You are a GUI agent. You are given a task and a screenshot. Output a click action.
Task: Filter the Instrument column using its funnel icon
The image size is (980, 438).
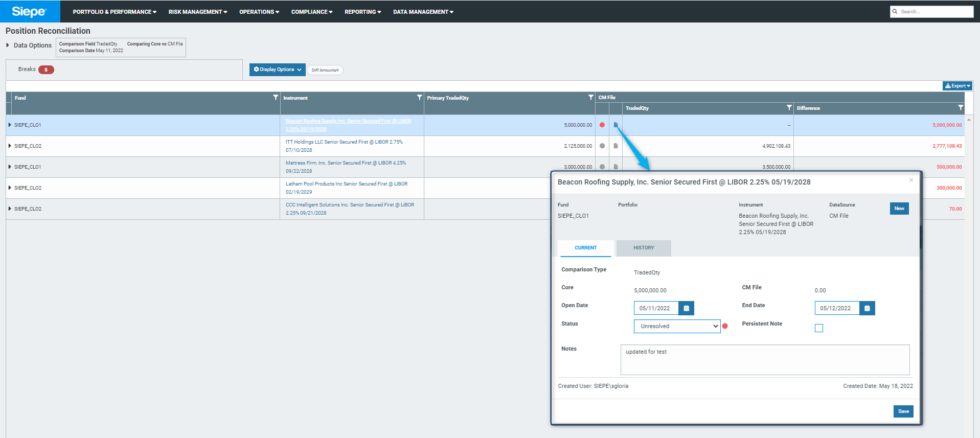419,98
